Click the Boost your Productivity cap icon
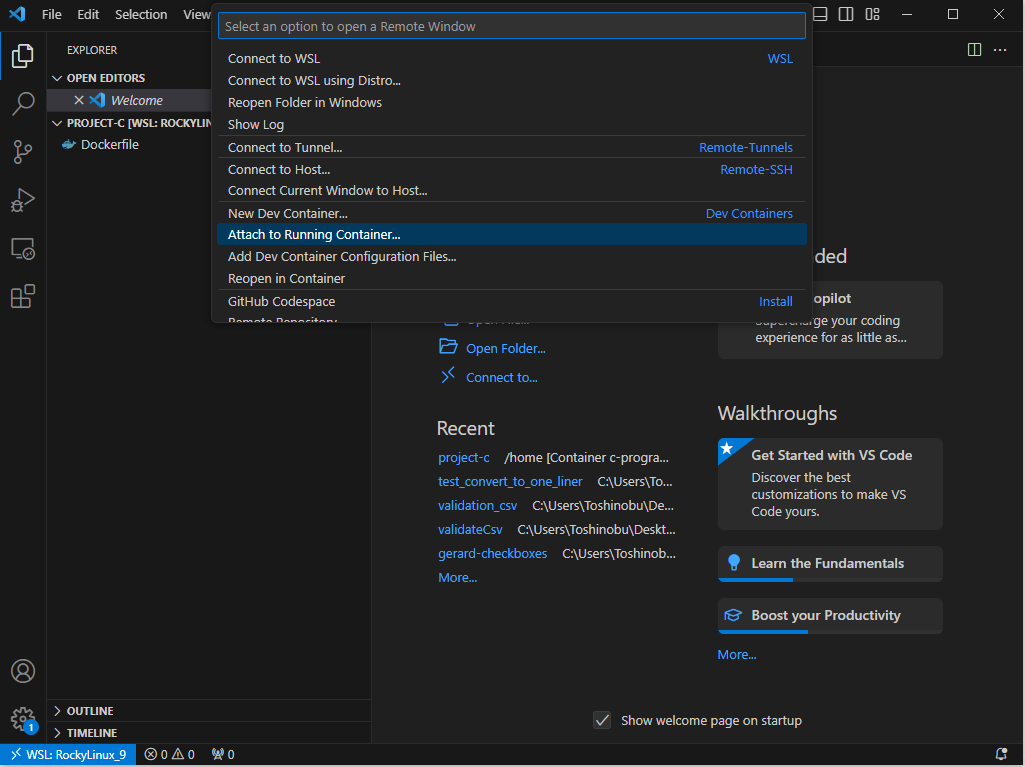 click(733, 615)
